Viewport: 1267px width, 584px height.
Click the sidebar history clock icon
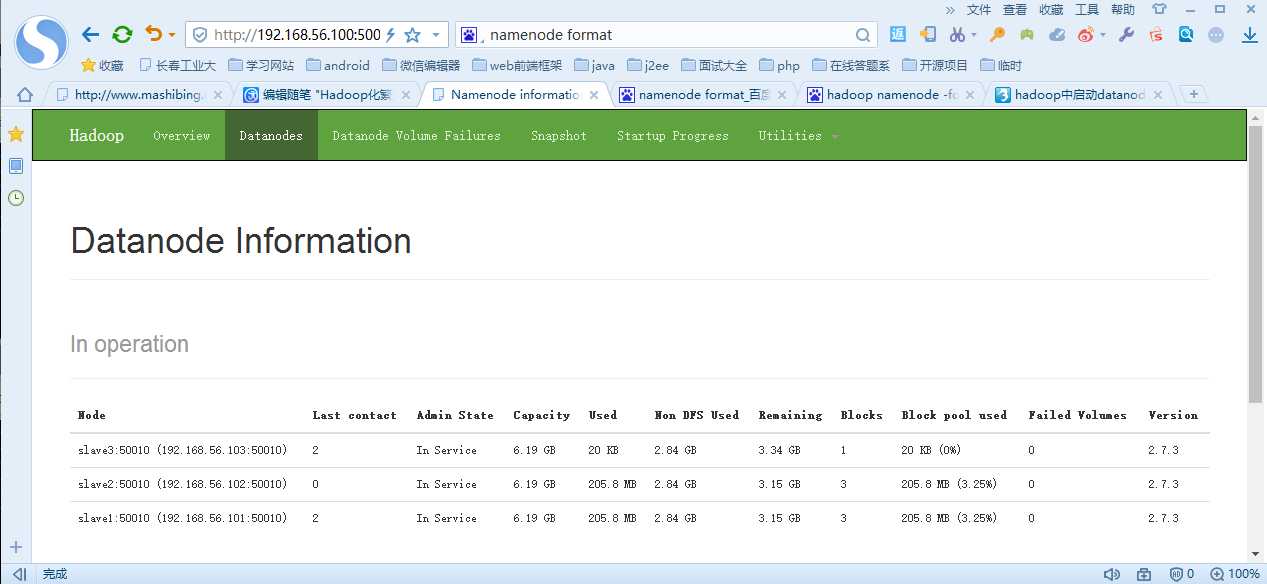[x=16, y=198]
